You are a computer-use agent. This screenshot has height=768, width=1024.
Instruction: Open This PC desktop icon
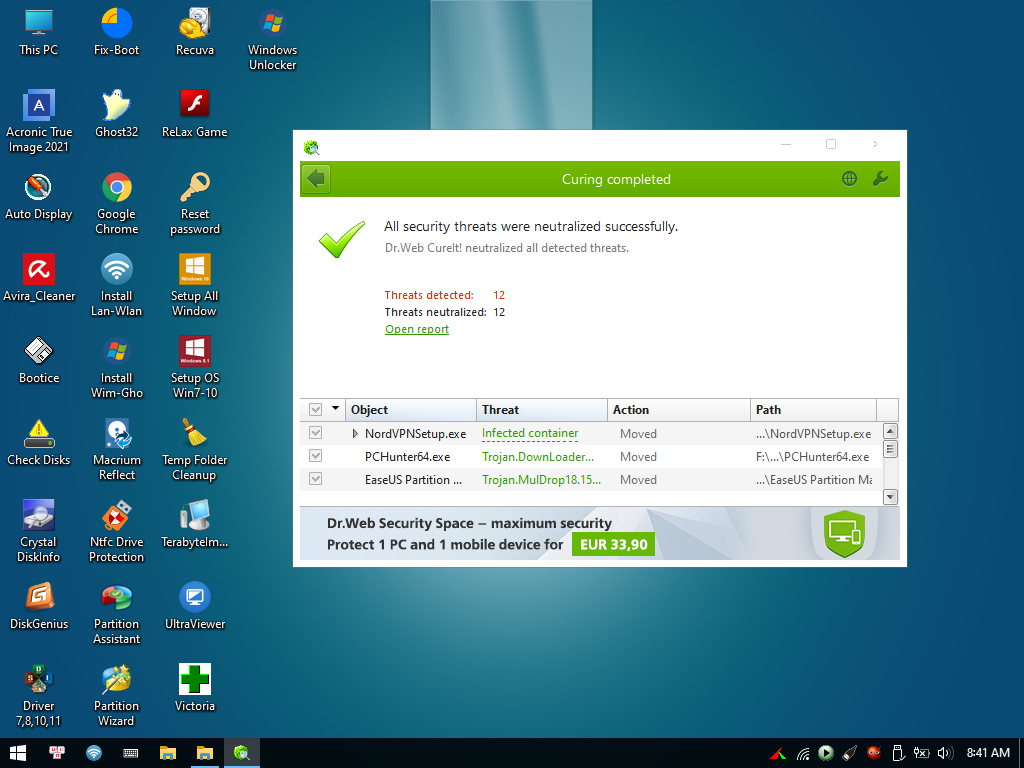(x=39, y=33)
